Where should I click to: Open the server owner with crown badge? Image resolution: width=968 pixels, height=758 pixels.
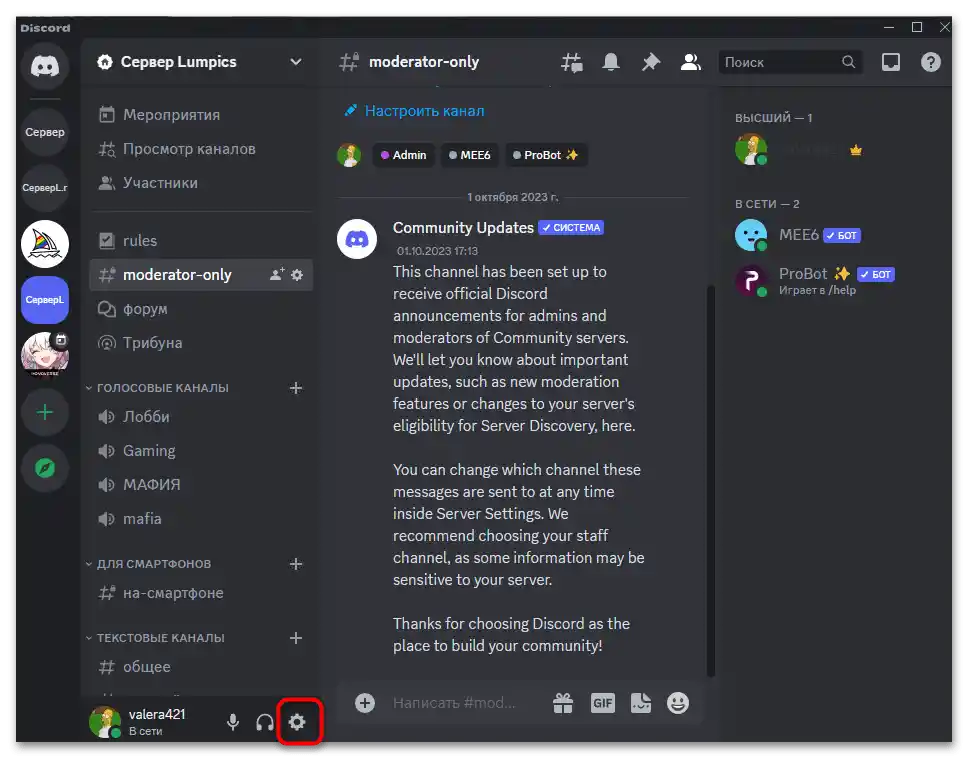pyautogui.click(x=835, y=149)
